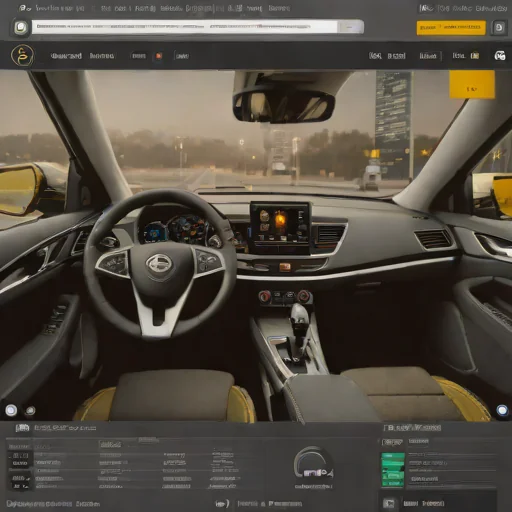Toggle the small grey circle next to bottom-left hotspot
Image resolution: width=512 pixels, height=512 pixels.
[x=30, y=410]
